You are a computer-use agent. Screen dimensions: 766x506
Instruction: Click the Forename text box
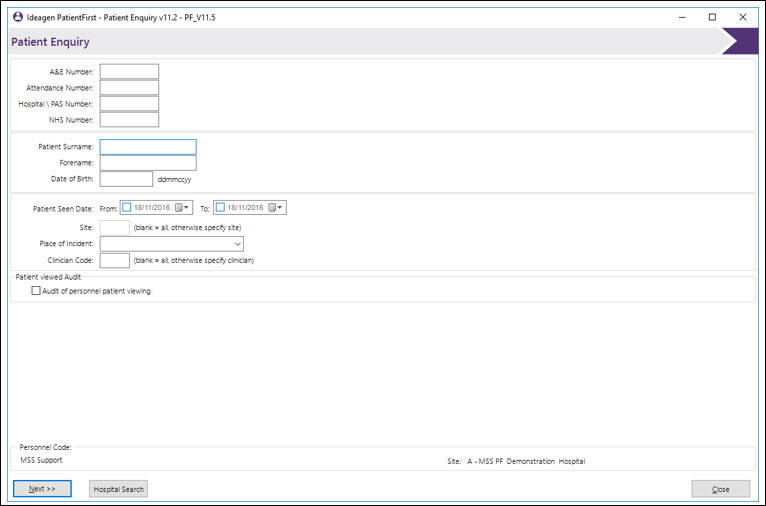point(149,163)
